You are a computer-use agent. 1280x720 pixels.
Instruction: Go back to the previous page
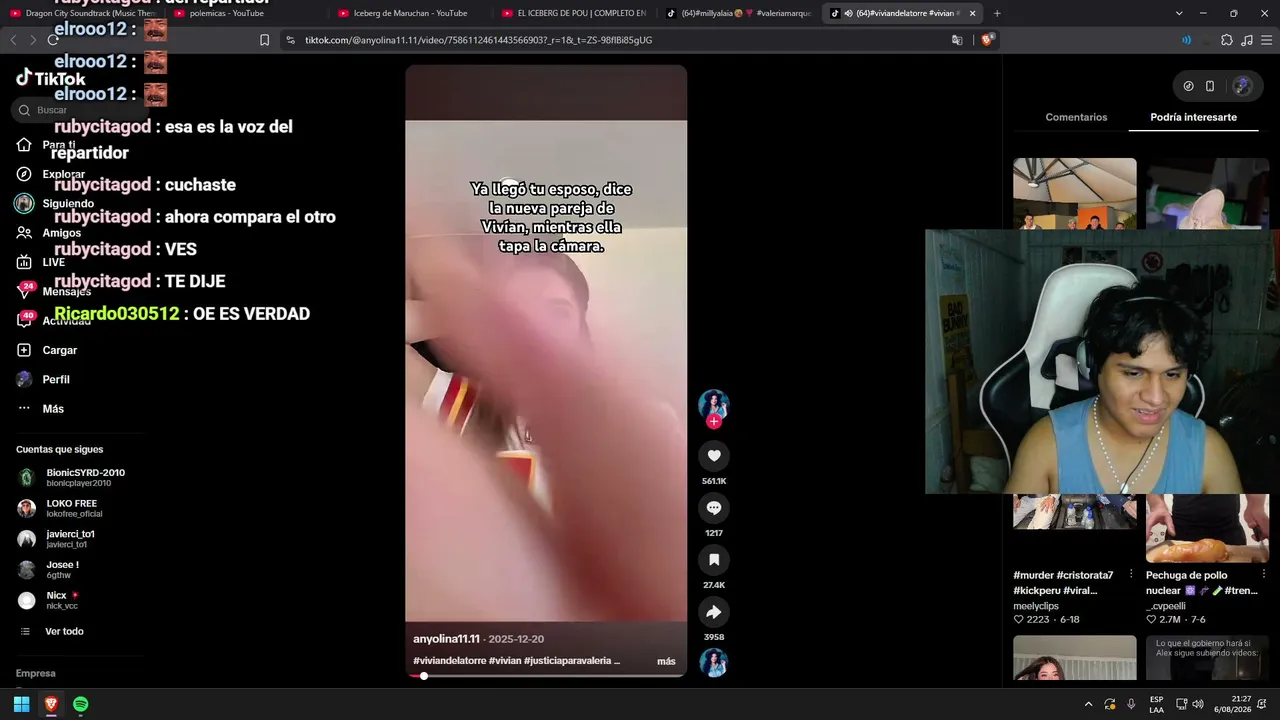[13, 40]
